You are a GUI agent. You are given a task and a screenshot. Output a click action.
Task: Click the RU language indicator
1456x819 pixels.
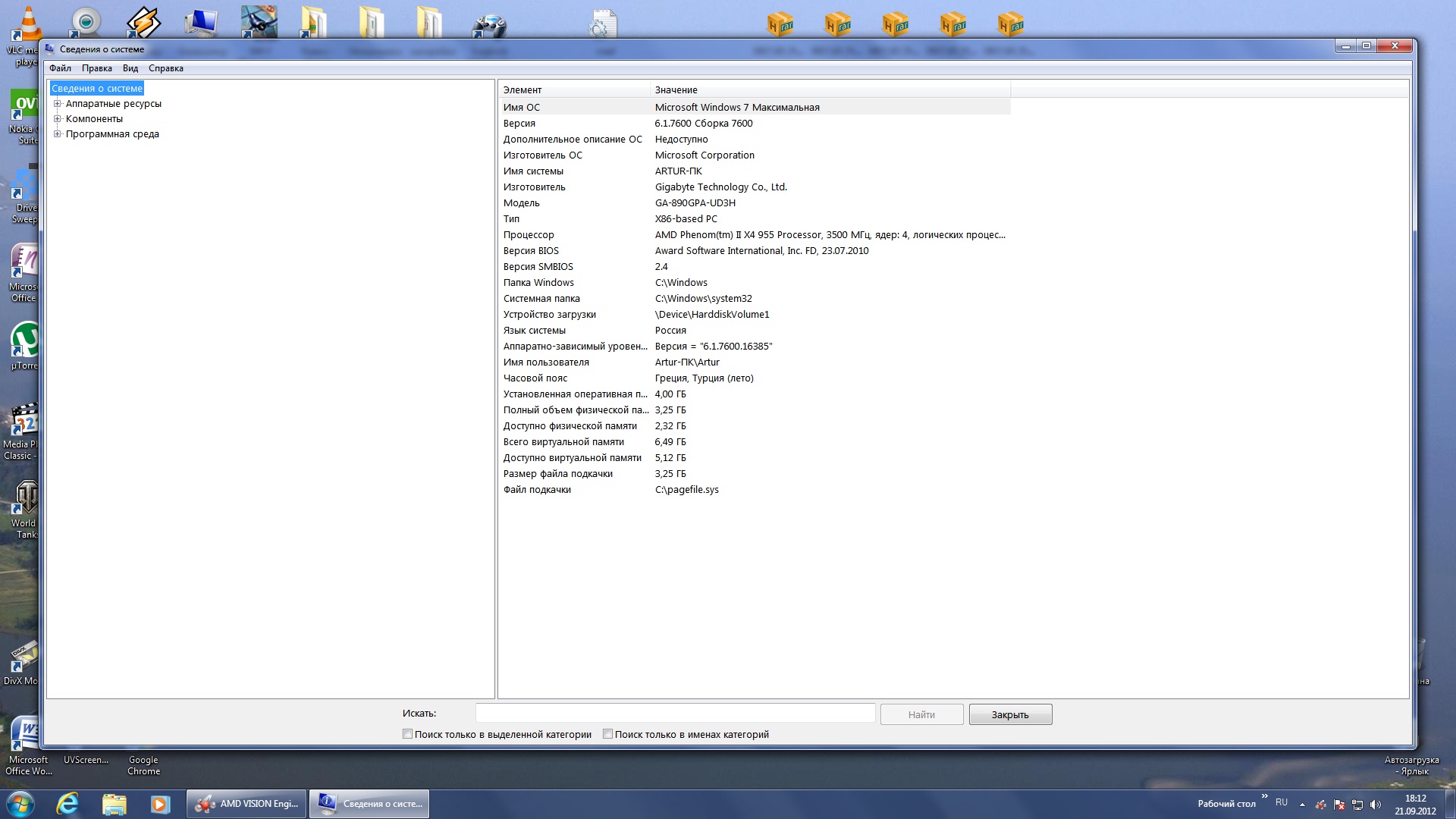point(1282,802)
